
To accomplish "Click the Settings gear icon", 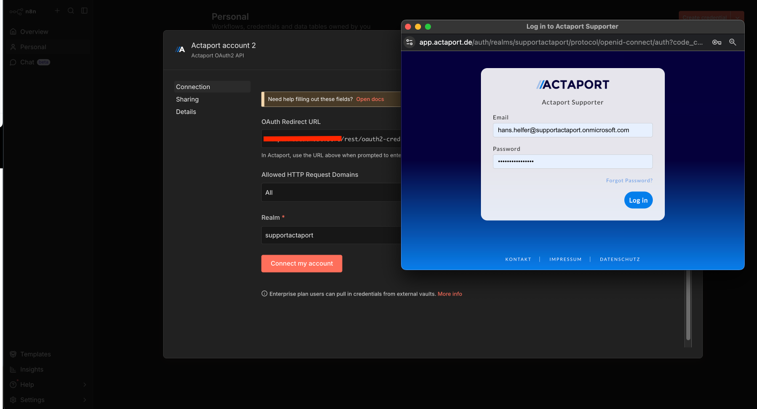I will click(13, 400).
